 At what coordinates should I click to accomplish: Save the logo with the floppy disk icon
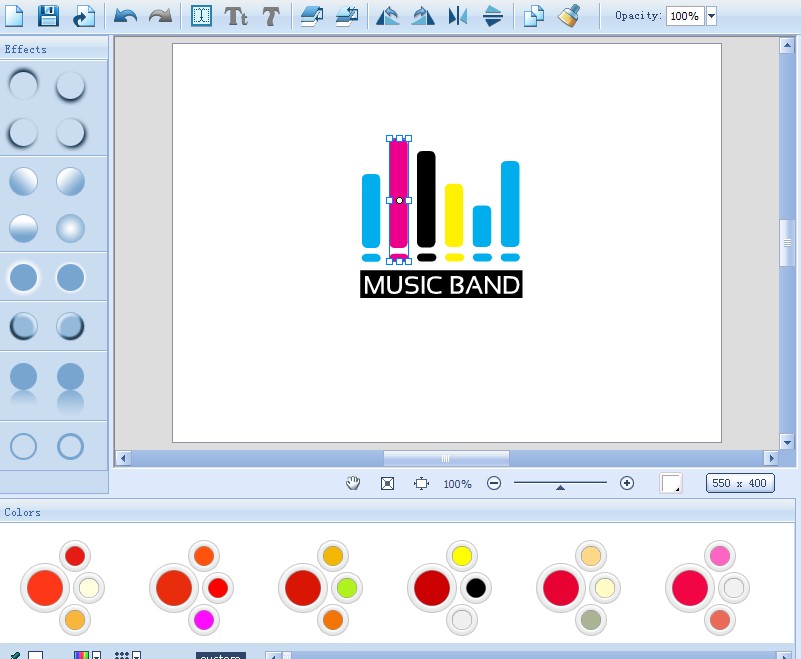click(49, 16)
